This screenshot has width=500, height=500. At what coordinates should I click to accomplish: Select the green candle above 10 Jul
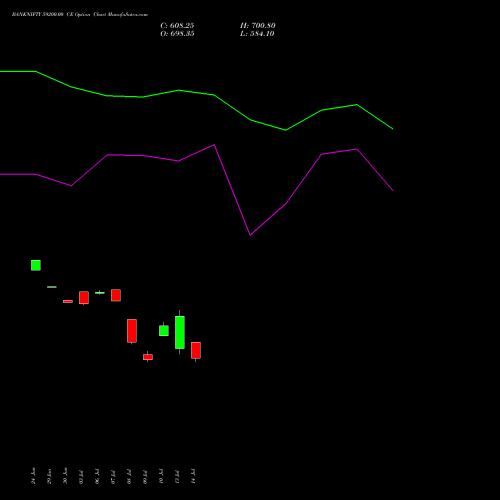click(164, 330)
